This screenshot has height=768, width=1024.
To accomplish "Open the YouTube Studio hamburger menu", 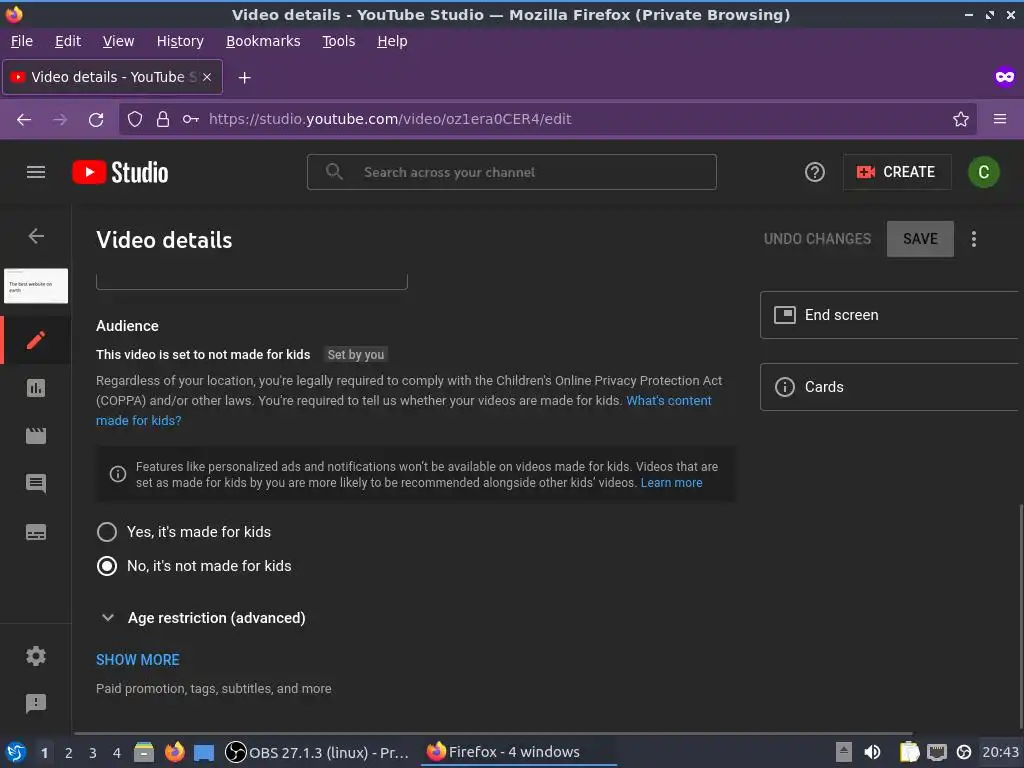I will [36, 172].
